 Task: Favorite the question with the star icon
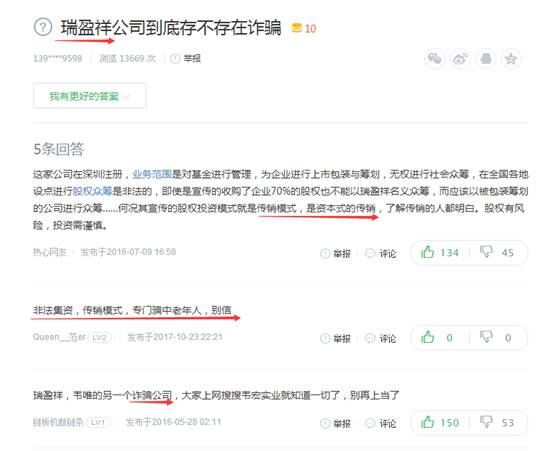pos(511,58)
